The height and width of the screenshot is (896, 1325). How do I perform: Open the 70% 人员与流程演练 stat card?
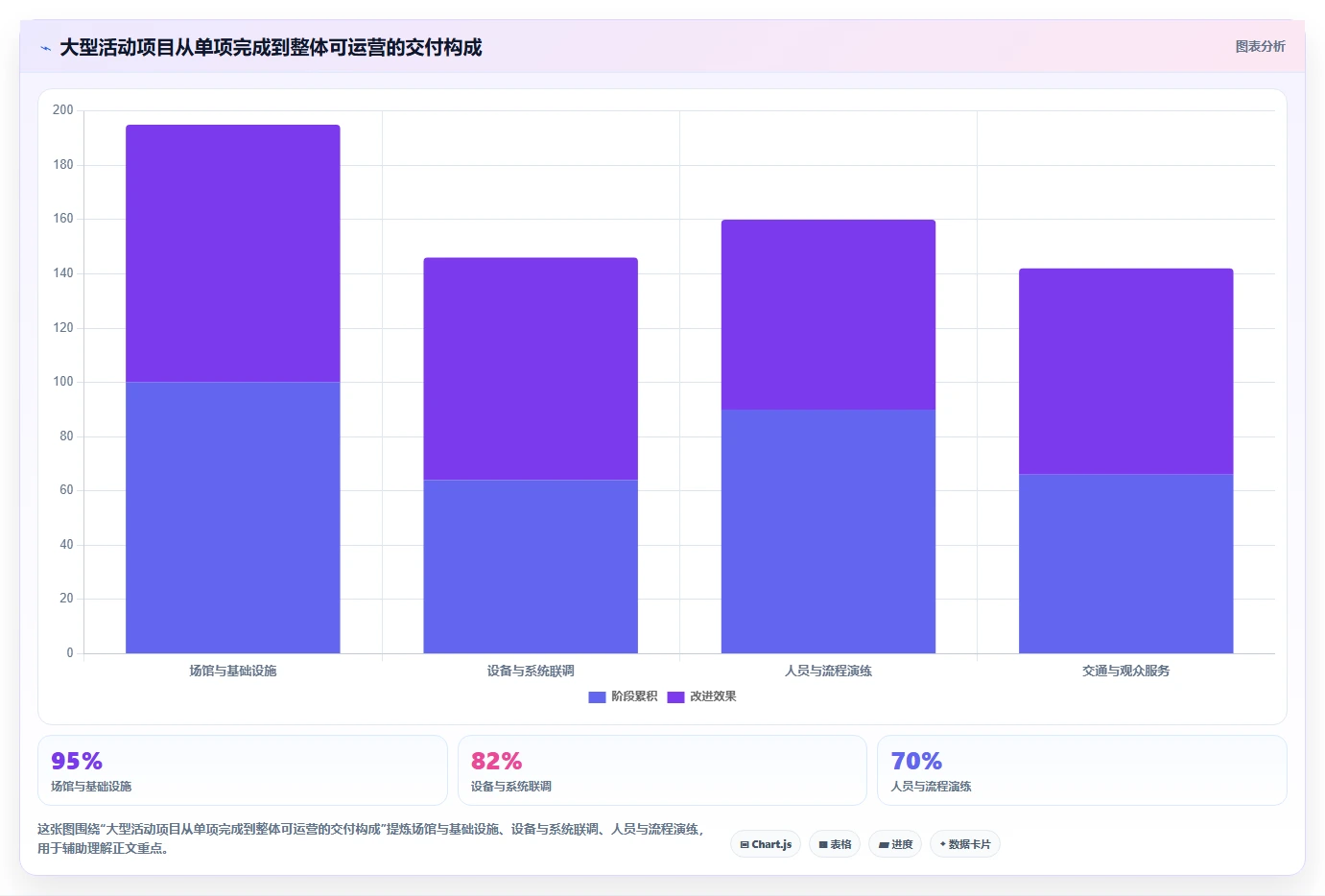(1082, 770)
